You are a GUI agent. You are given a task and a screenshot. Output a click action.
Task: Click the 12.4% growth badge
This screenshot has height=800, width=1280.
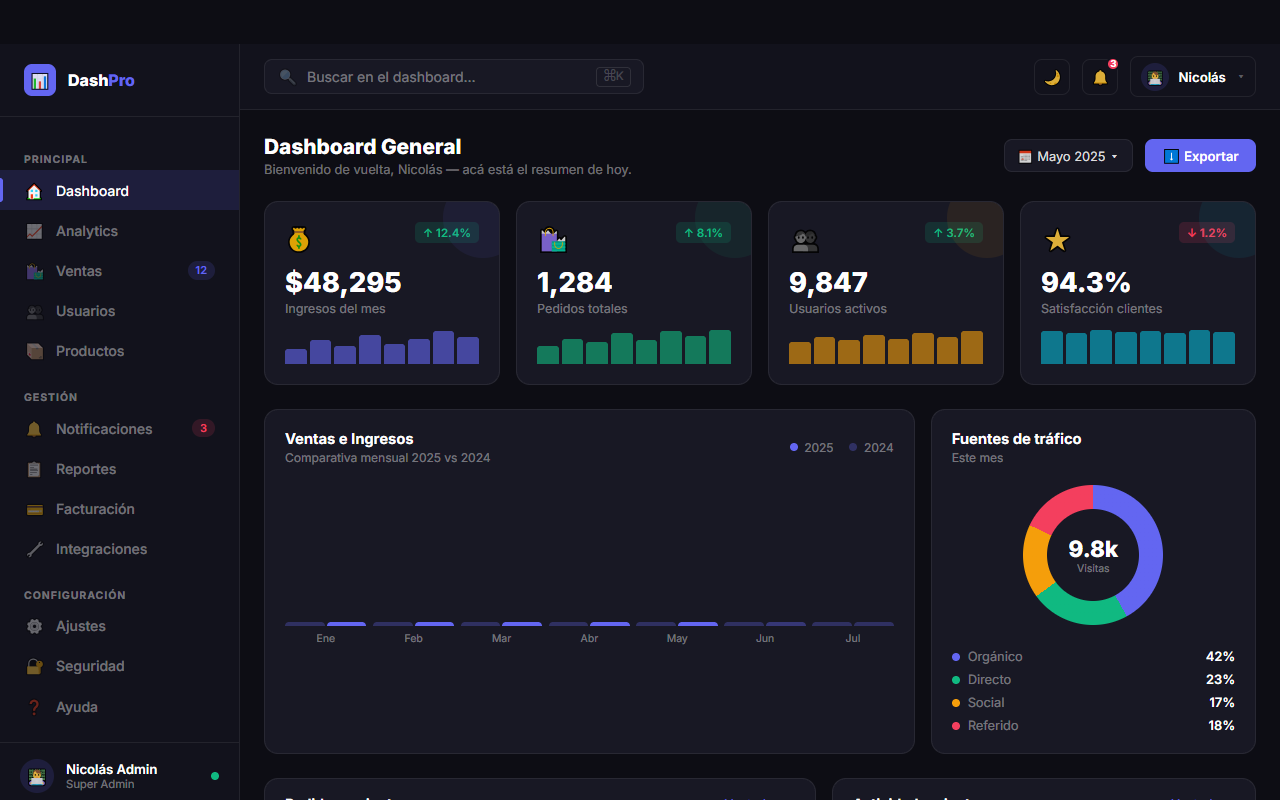pyautogui.click(x=447, y=233)
